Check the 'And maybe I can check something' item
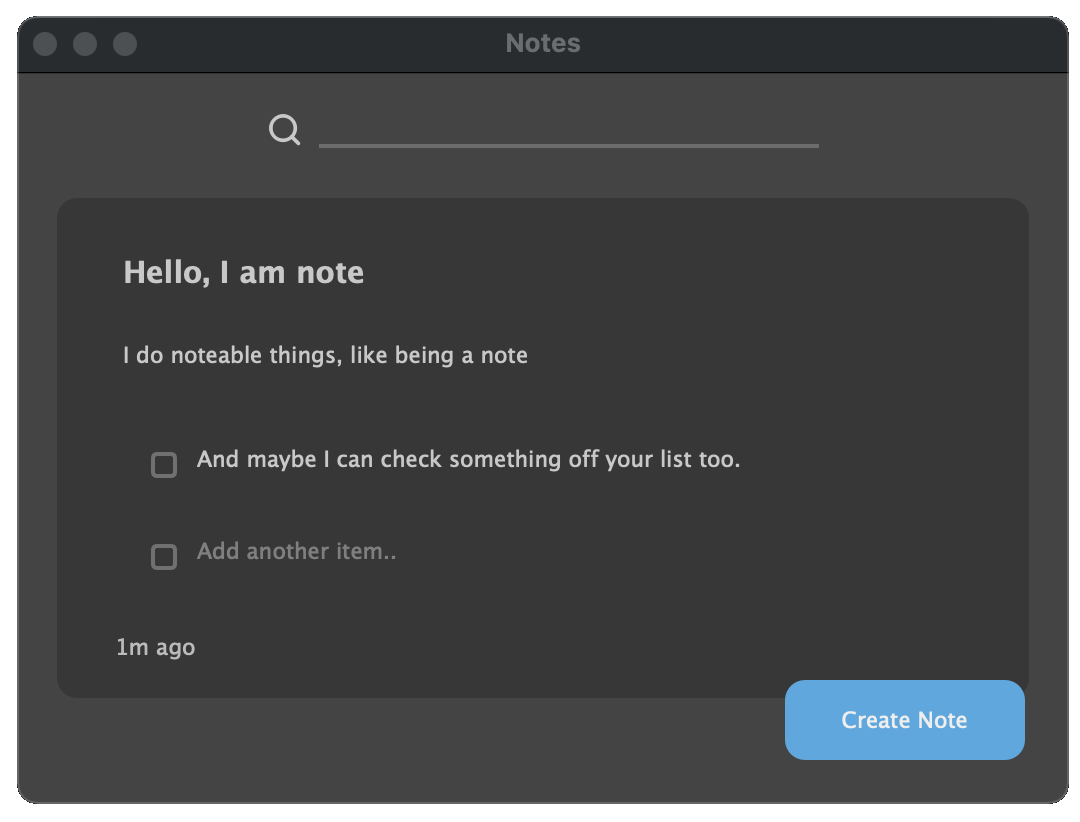The width and height of the screenshot is (1080, 822). click(x=164, y=465)
